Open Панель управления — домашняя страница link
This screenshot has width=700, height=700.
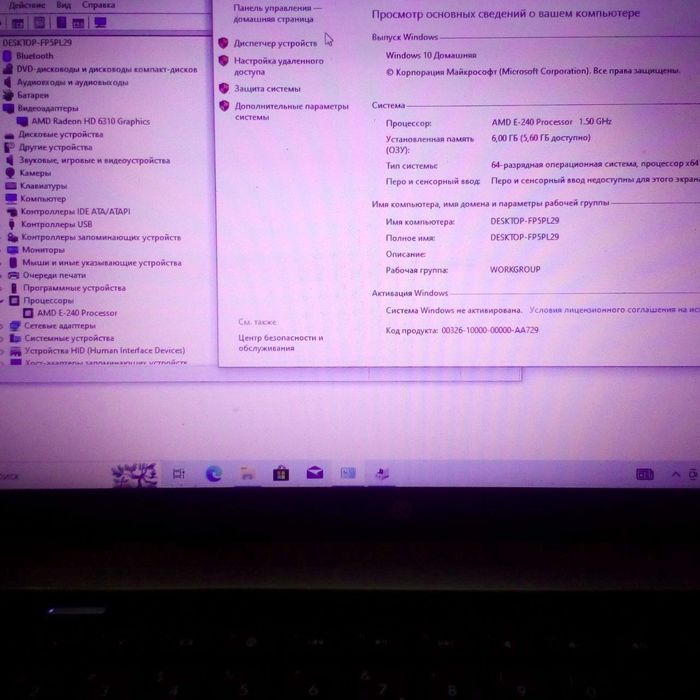[x=277, y=13]
